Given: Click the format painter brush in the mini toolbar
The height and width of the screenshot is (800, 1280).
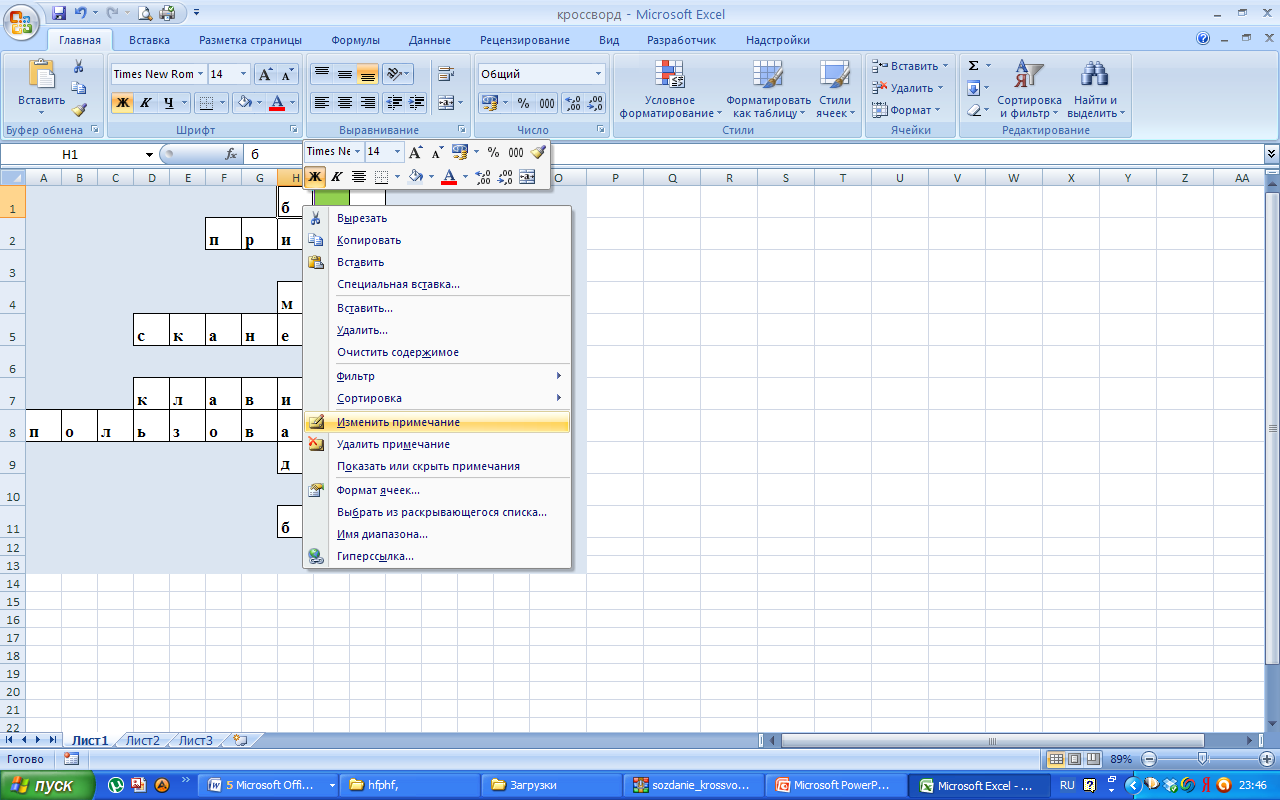Looking at the screenshot, I should [539, 152].
